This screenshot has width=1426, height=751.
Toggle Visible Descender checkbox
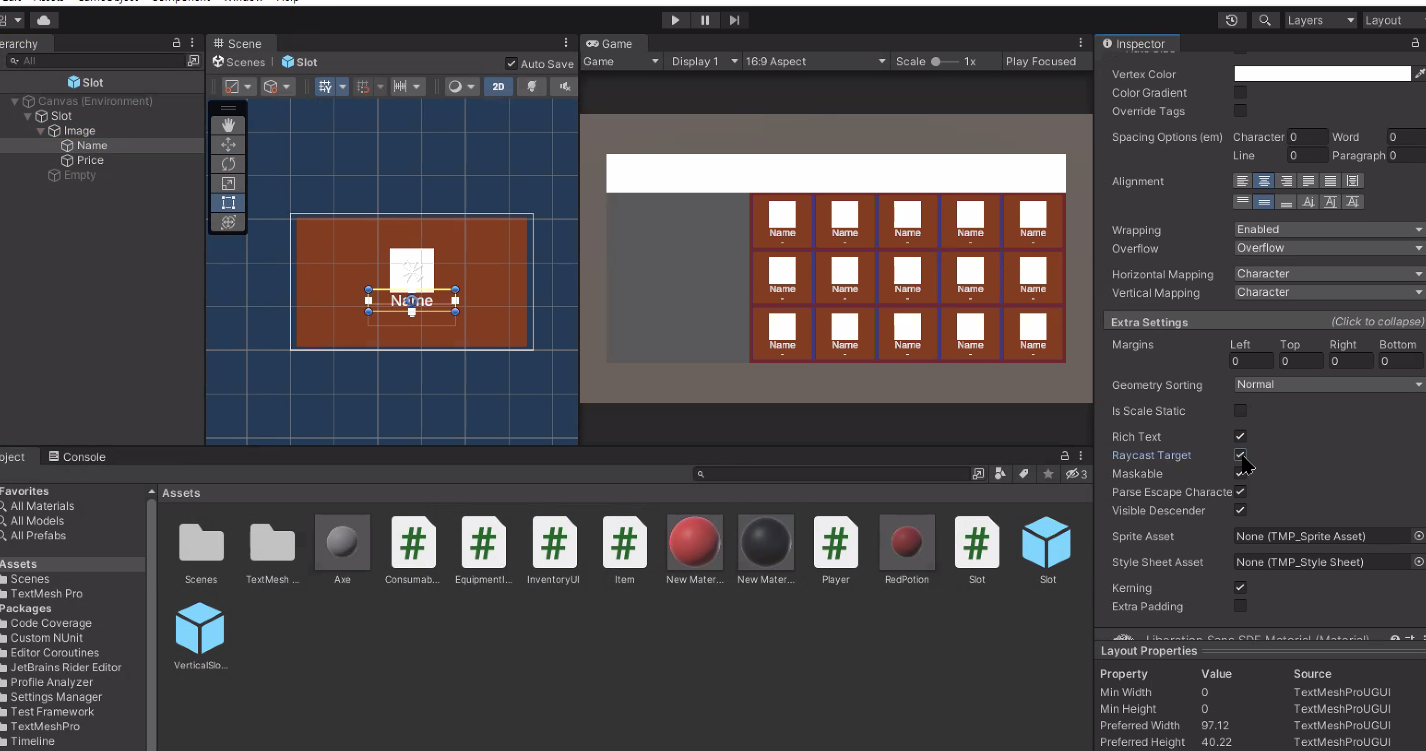[1240, 510]
